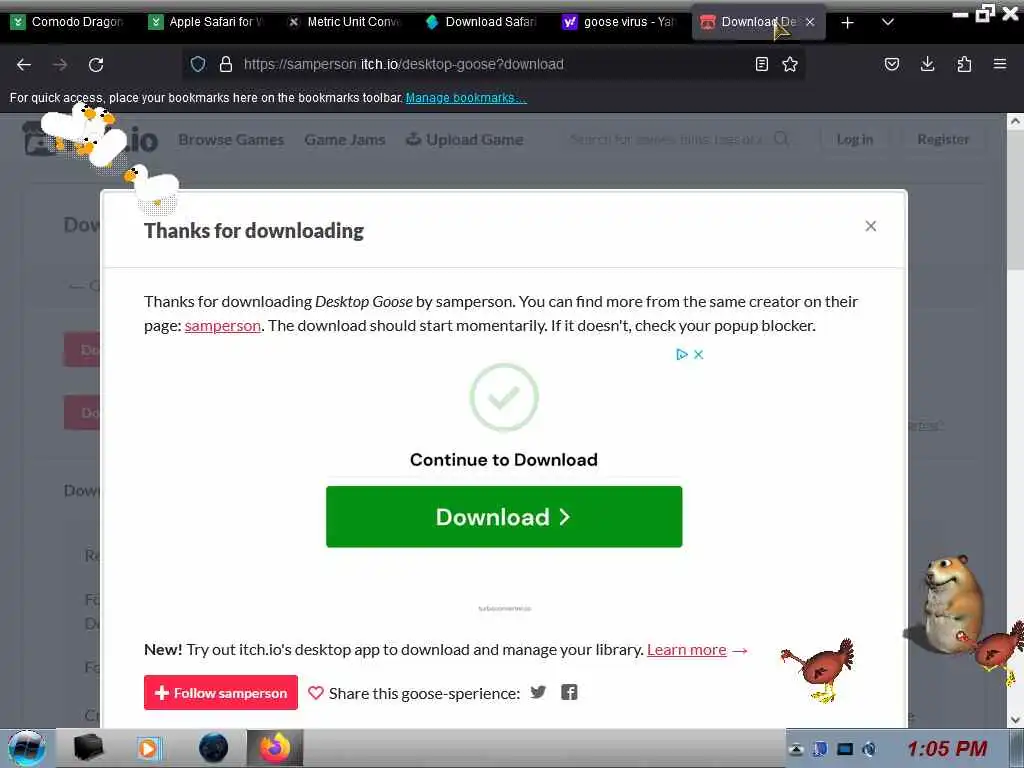This screenshot has height=768, width=1024.
Task: Open the black box taskbar icon
Action: pyautogui.click(x=88, y=748)
